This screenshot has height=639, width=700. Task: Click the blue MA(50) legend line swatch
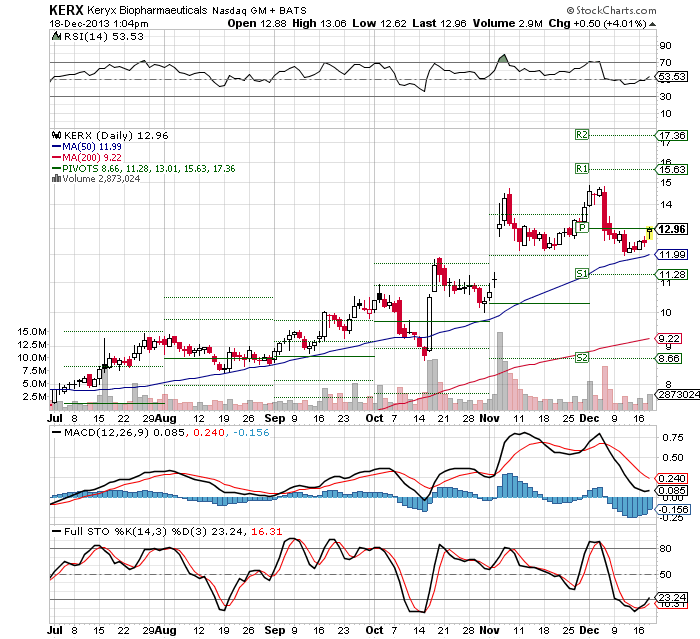pos(56,146)
